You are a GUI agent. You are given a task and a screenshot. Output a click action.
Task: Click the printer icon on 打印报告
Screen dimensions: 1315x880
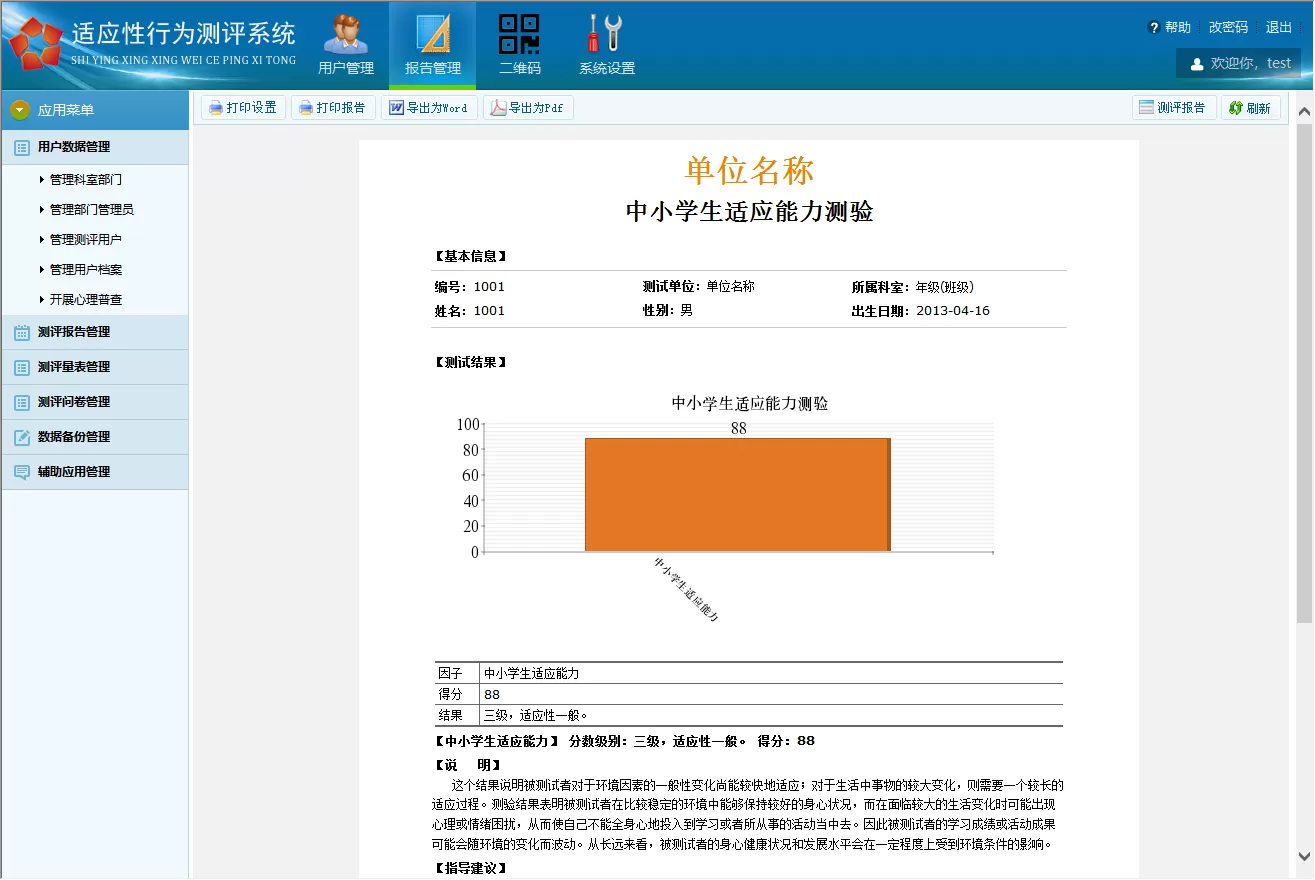point(306,108)
